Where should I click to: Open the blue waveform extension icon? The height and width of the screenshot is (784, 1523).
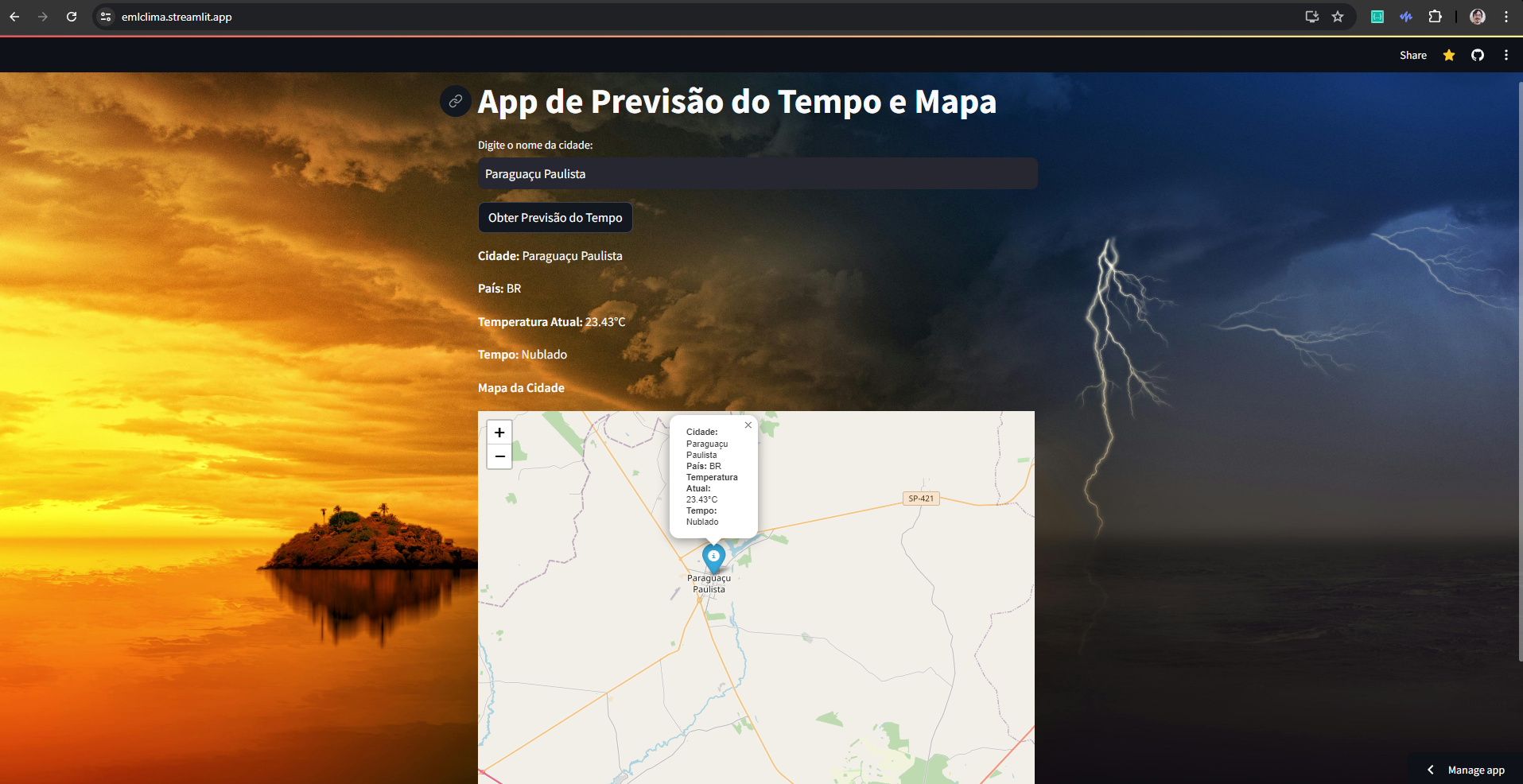(1406, 17)
